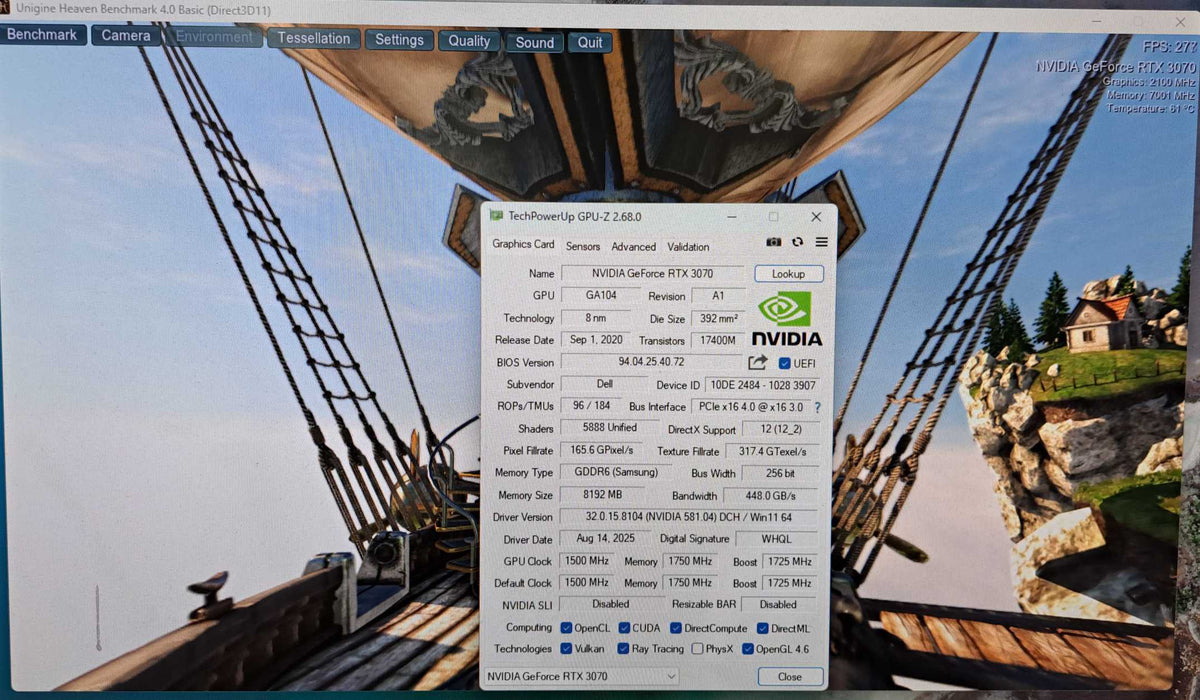Click the Subvendor value Dell
This screenshot has height=700, width=1200.
tap(603, 384)
